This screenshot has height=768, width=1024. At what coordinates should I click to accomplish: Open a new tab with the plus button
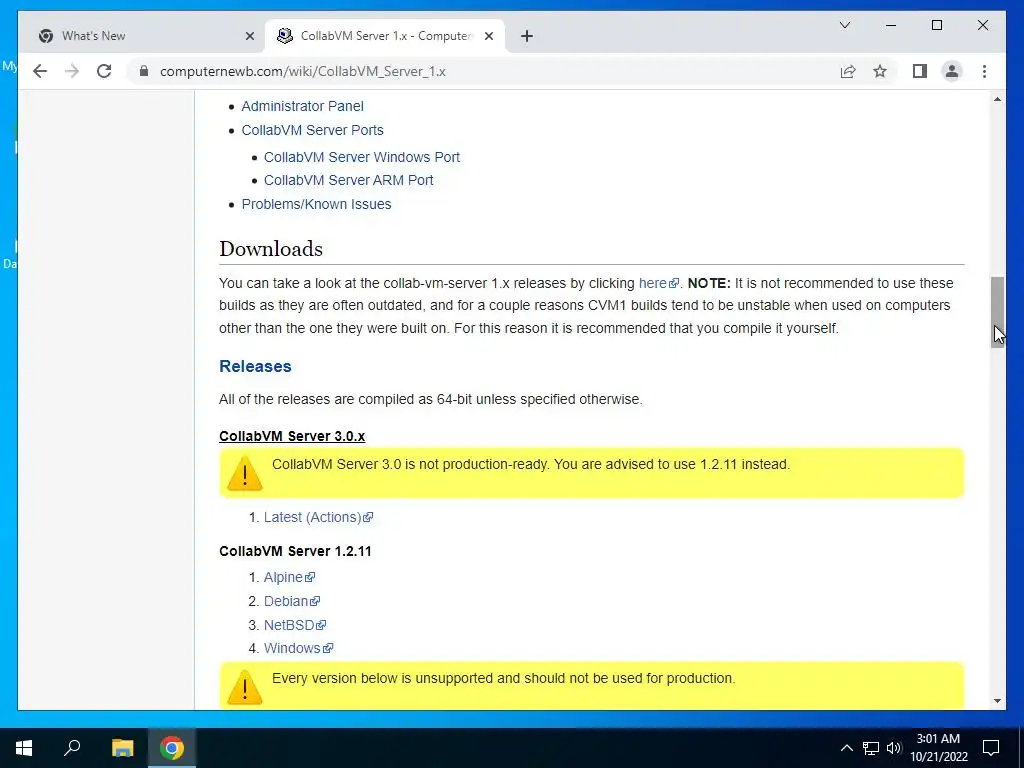pos(527,36)
